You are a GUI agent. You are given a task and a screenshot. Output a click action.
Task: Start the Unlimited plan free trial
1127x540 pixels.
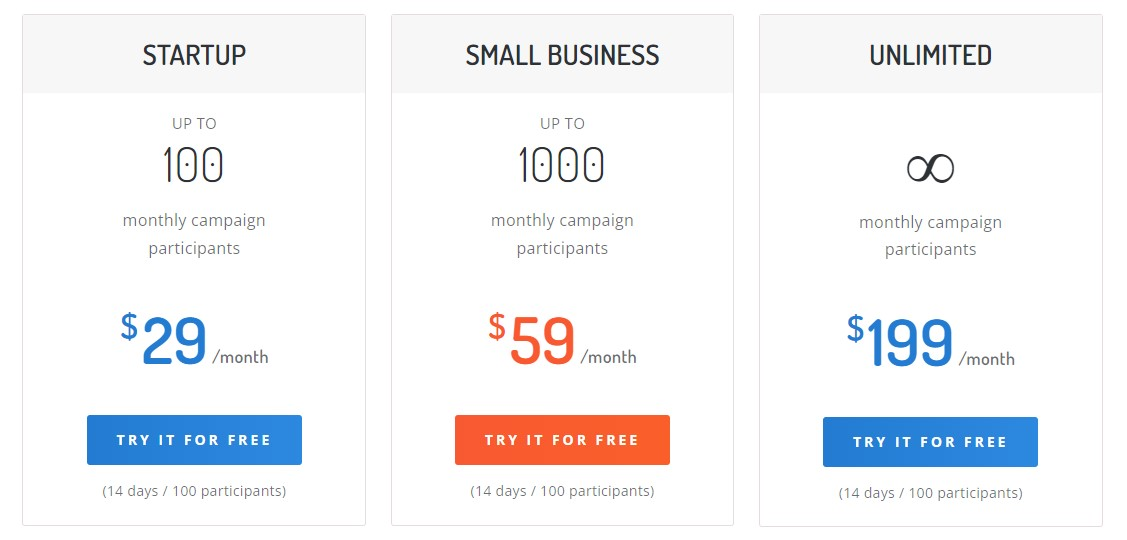pyautogui.click(x=930, y=442)
